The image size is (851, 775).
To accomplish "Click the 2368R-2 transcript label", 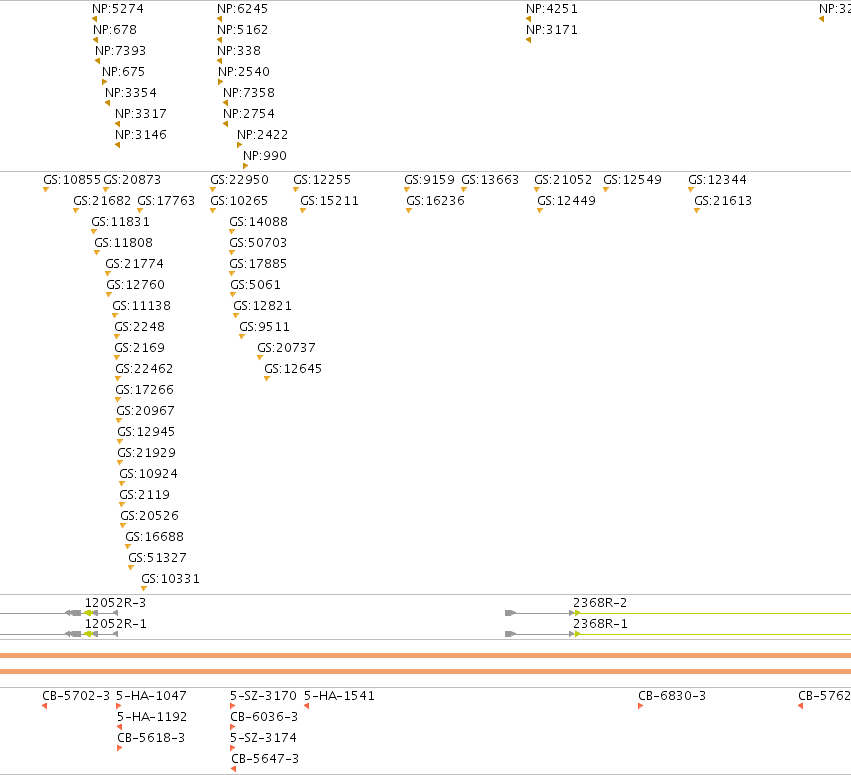I will point(600,603).
